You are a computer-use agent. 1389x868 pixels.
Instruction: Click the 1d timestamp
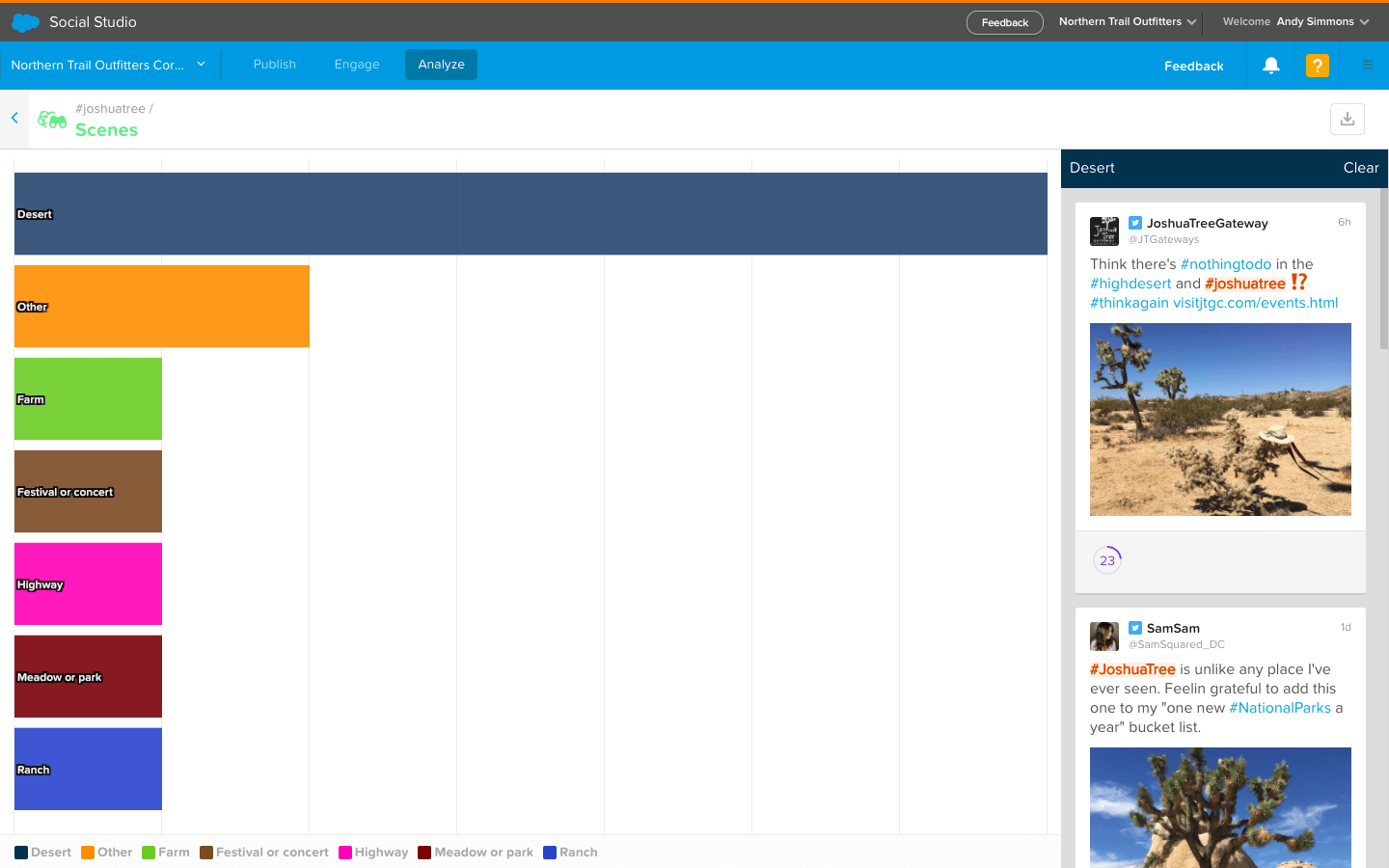pos(1346,628)
